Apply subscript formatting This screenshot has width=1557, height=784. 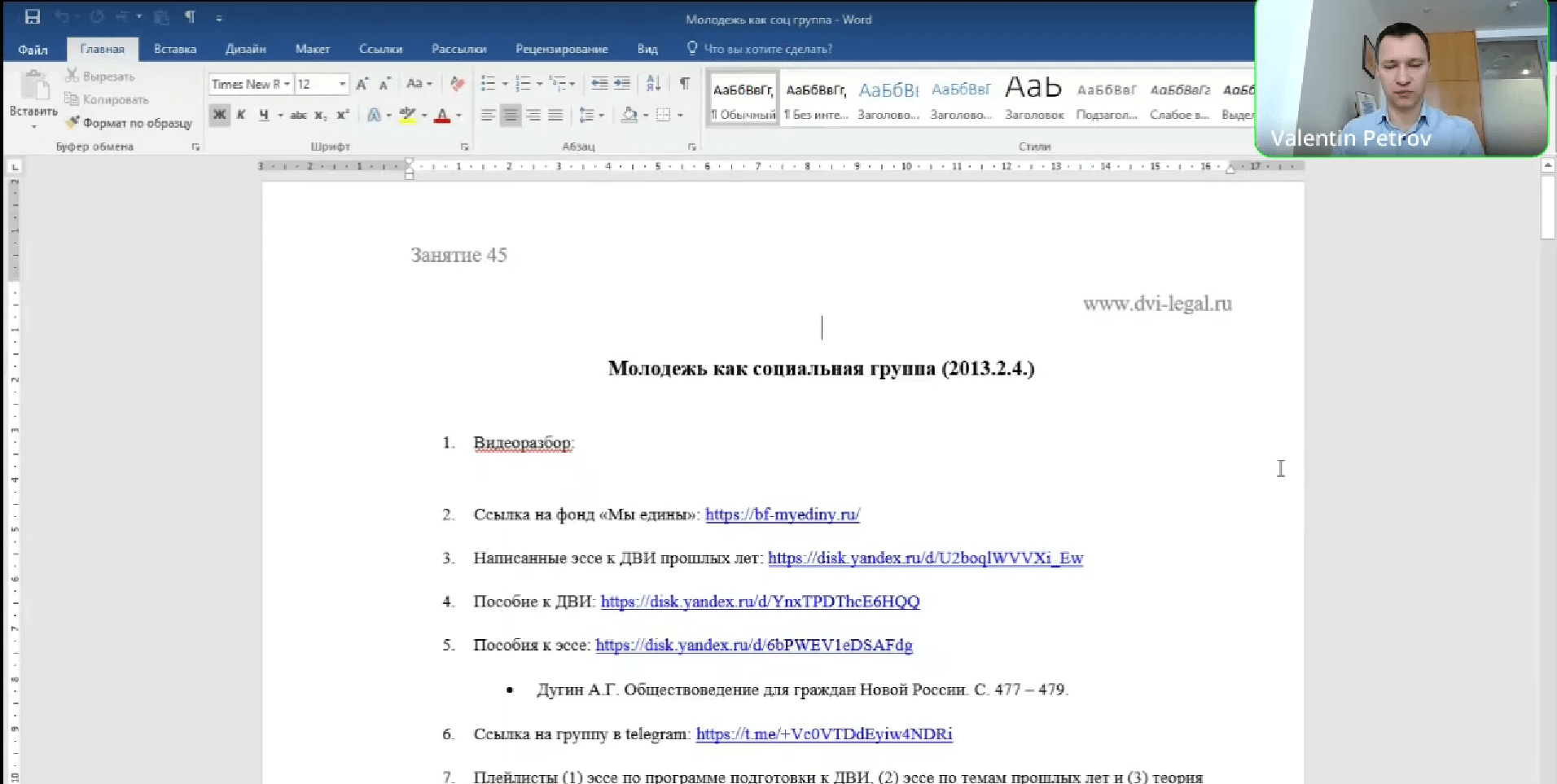coord(320,116)
